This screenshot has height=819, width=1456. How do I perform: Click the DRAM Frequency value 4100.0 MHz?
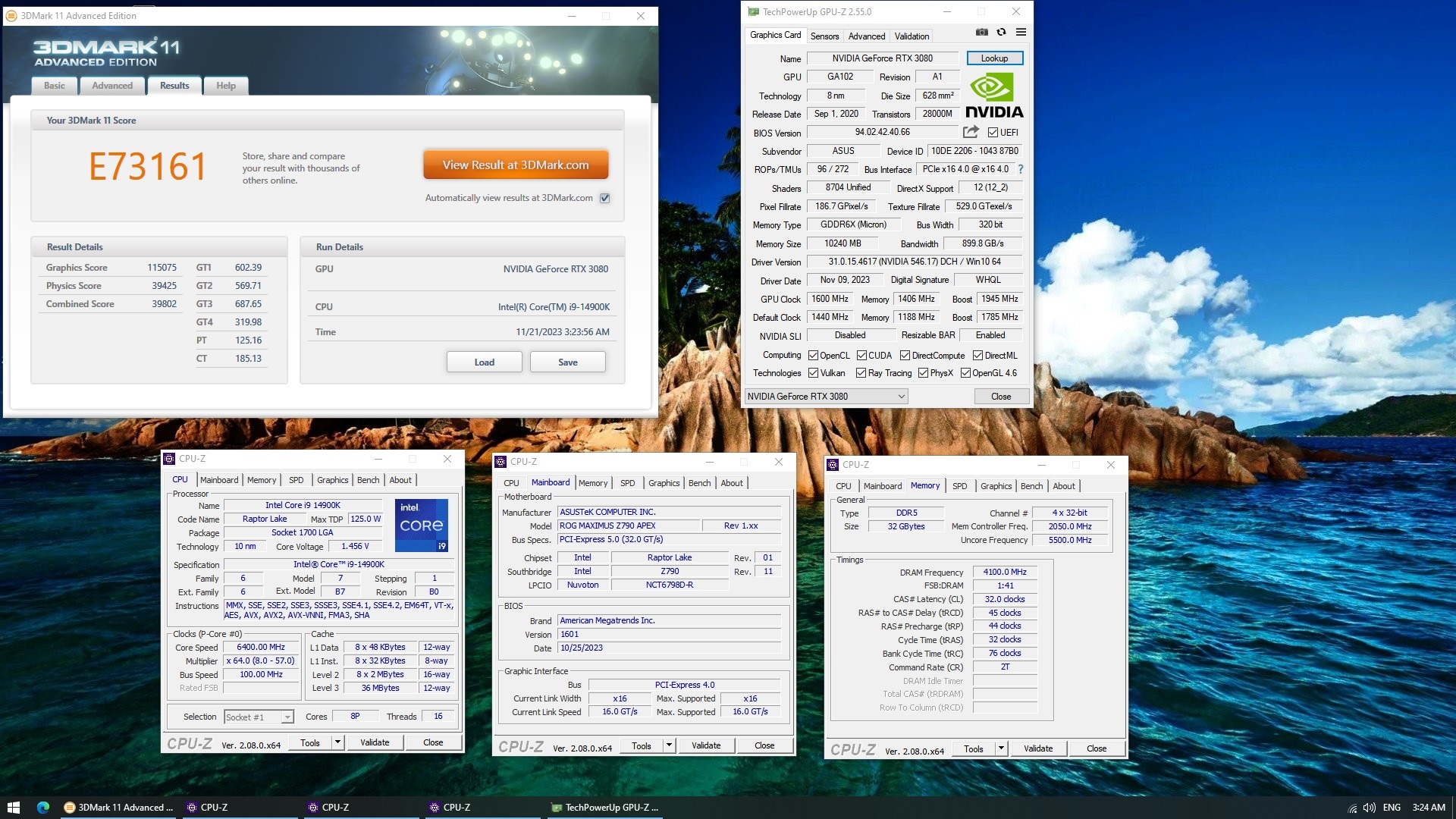[1005, 573]
